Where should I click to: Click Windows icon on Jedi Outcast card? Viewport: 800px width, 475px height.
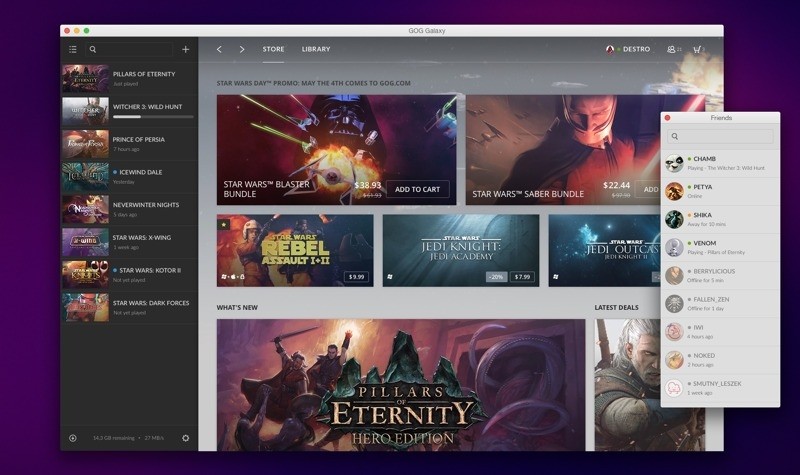pos(556,277)
